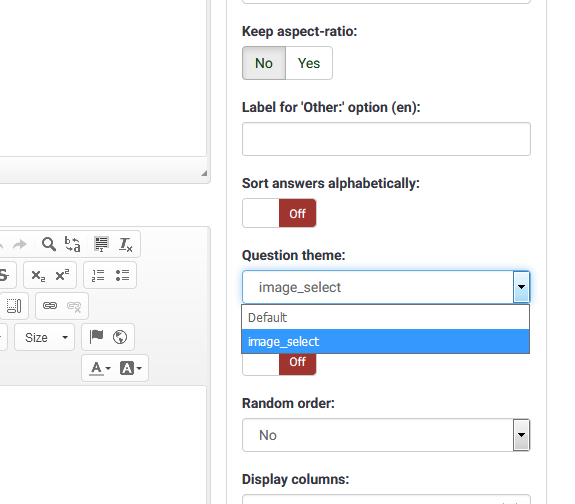
Task: Toggle Sort answers alphabetically switch
Action: tap(279, 213)
